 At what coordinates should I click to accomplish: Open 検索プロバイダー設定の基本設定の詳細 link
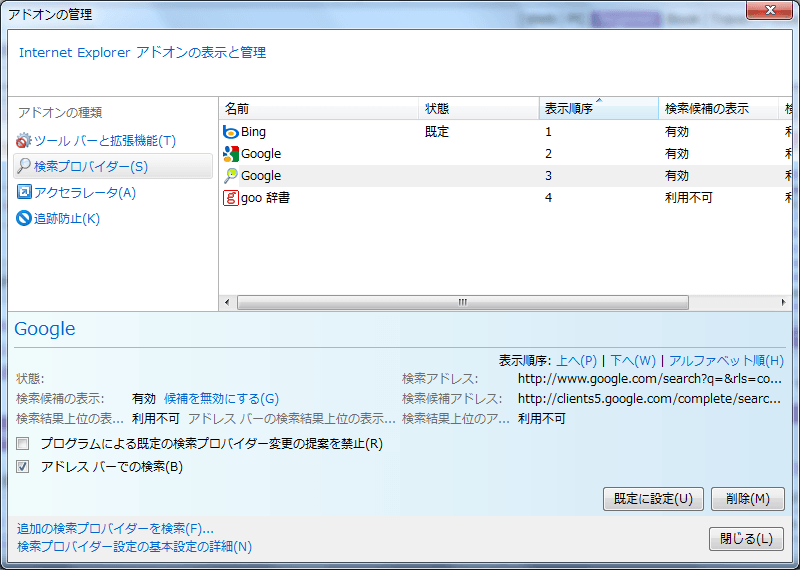pyautogui.click(x=134, y=547)
